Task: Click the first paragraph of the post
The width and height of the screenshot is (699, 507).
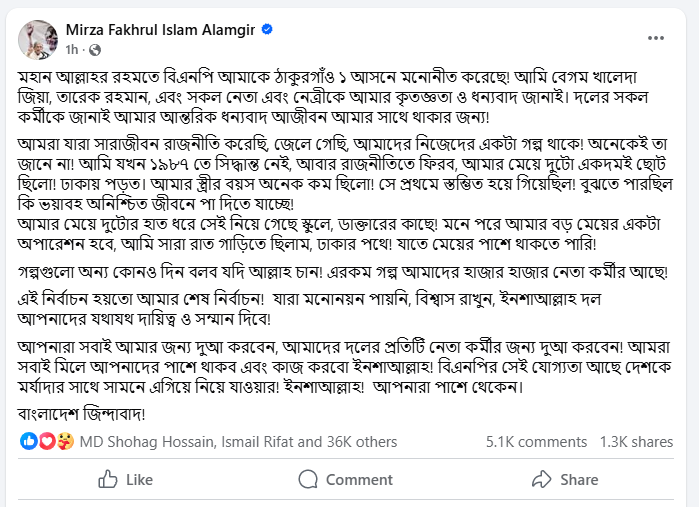Action: click(340, 95)
